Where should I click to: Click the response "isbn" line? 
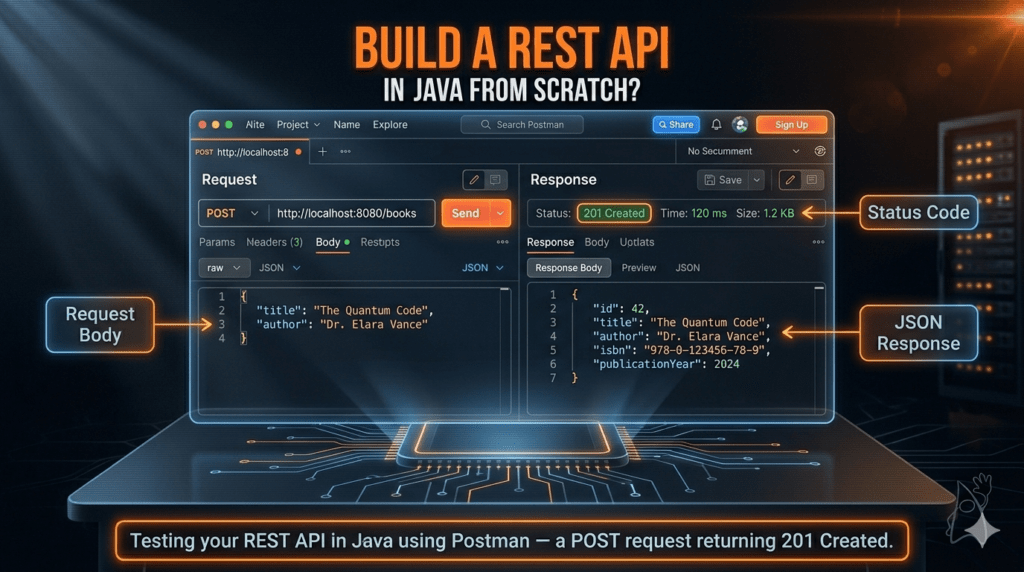(x=682, y=350)
